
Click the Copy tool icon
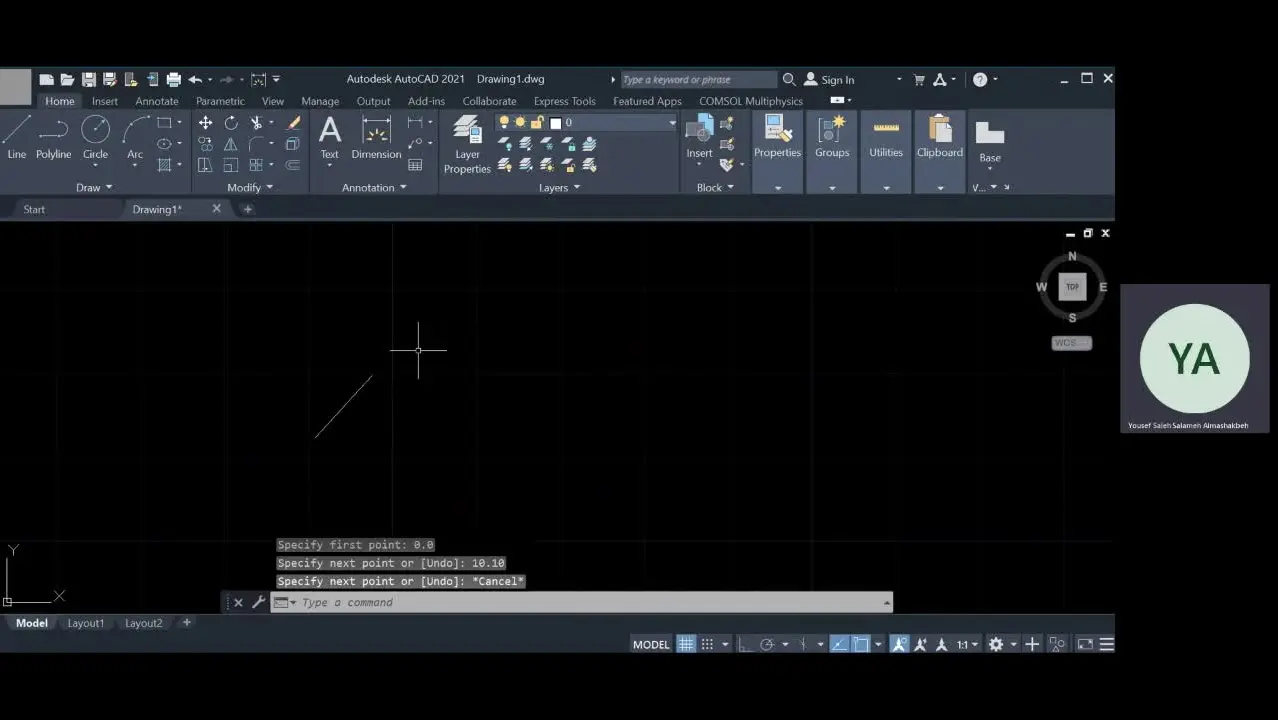(205, 144)
